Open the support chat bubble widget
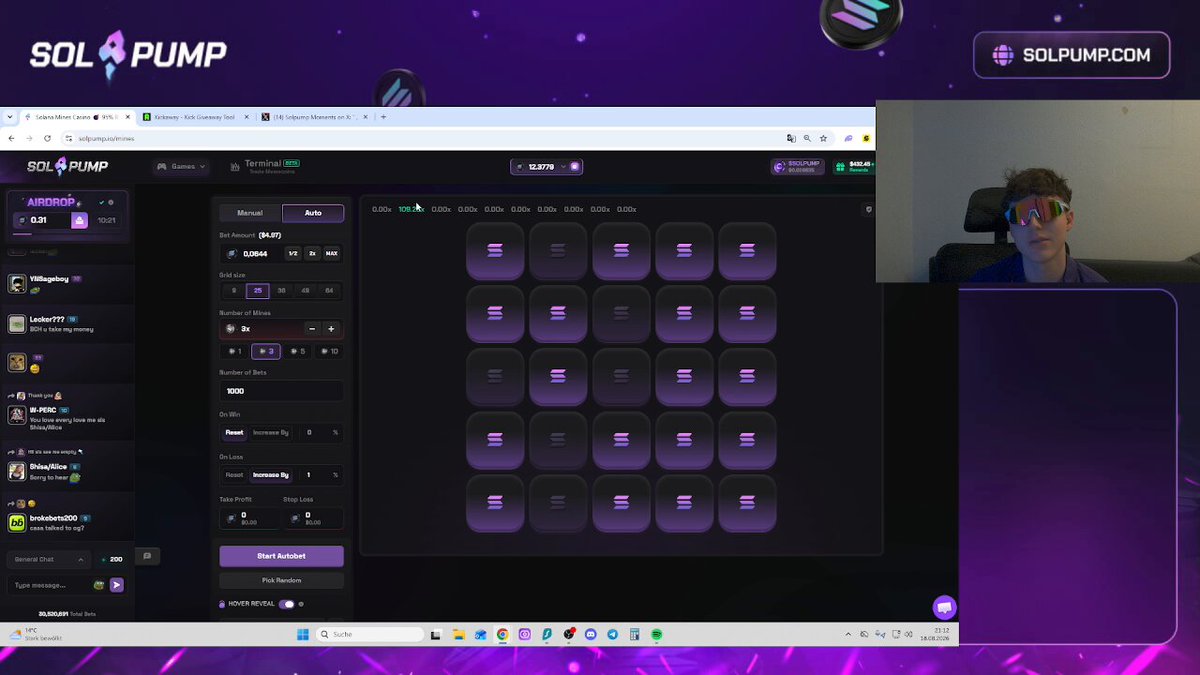The height and width of the screenshot is (675, 1200). (944, 607)
